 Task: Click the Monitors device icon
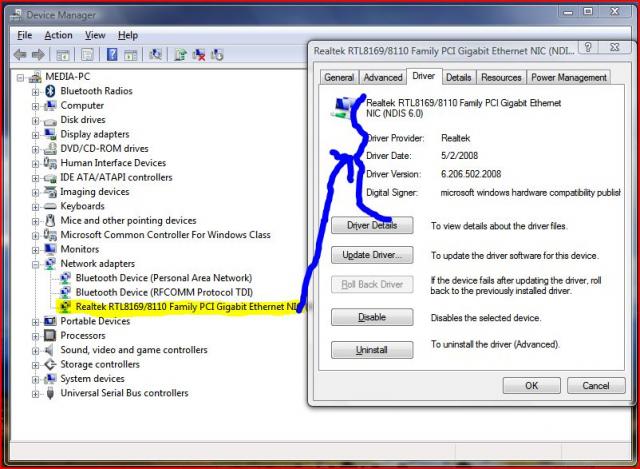[x=50, y=249]
